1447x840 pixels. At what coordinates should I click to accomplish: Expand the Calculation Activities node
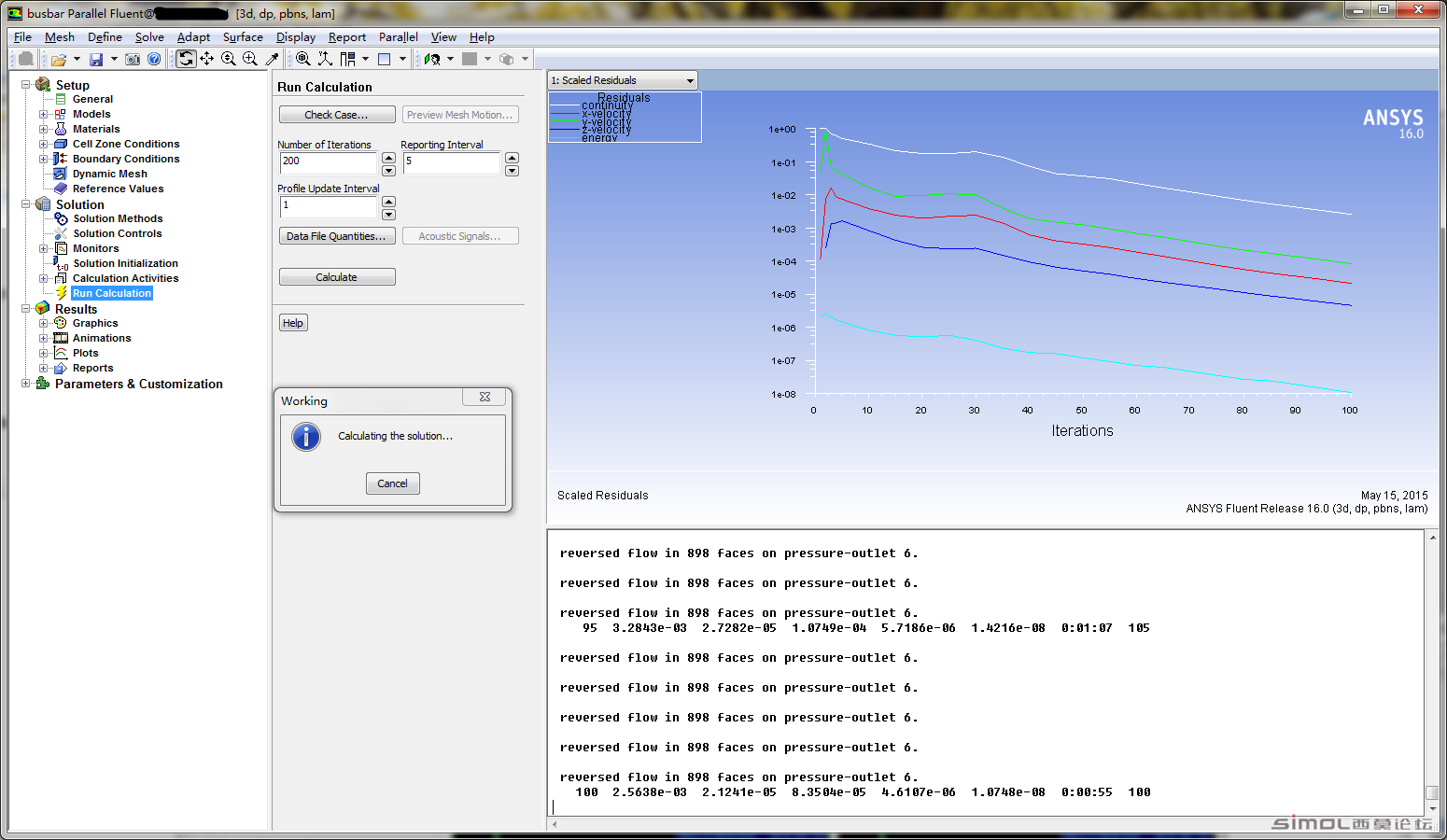point(43,278)
